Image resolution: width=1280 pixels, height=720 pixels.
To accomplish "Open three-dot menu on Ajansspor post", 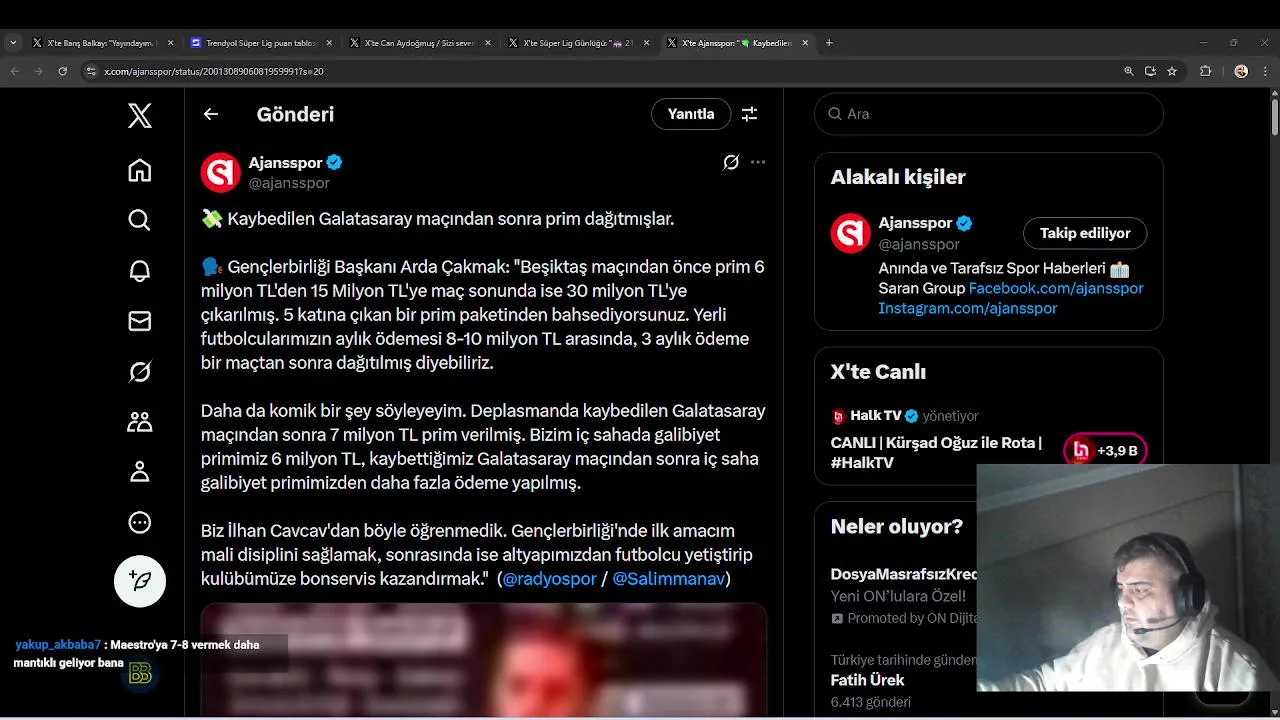I will [758, 162].
